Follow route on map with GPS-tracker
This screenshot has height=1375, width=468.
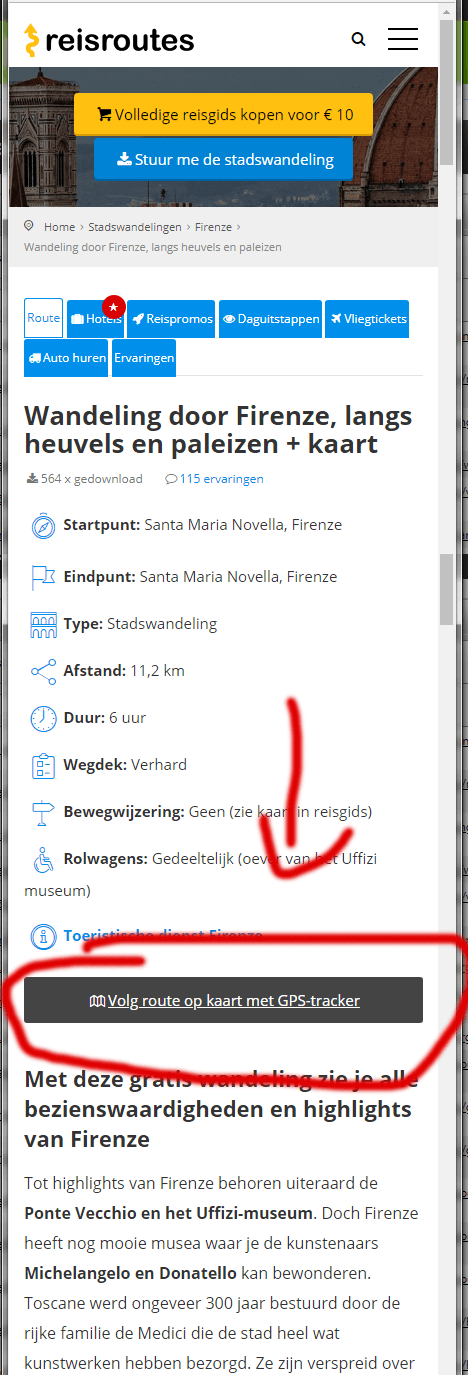223,1000
